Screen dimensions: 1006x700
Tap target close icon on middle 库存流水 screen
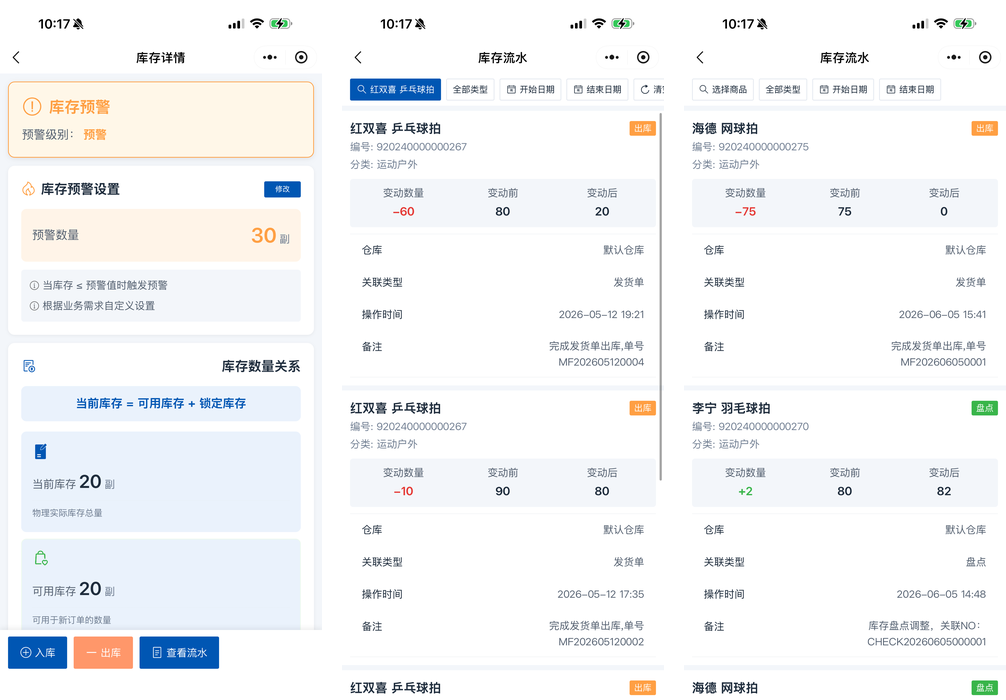point(643,58)
